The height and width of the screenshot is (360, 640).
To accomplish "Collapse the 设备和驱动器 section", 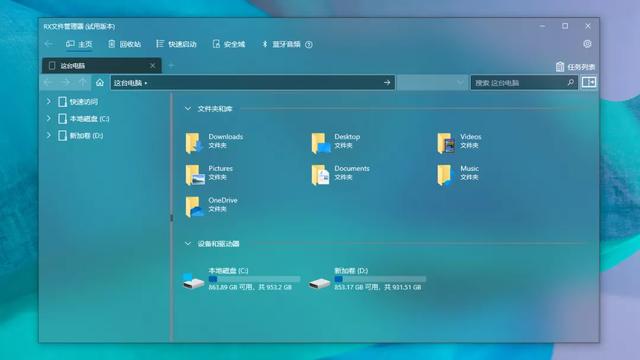I will coord(188,244).
